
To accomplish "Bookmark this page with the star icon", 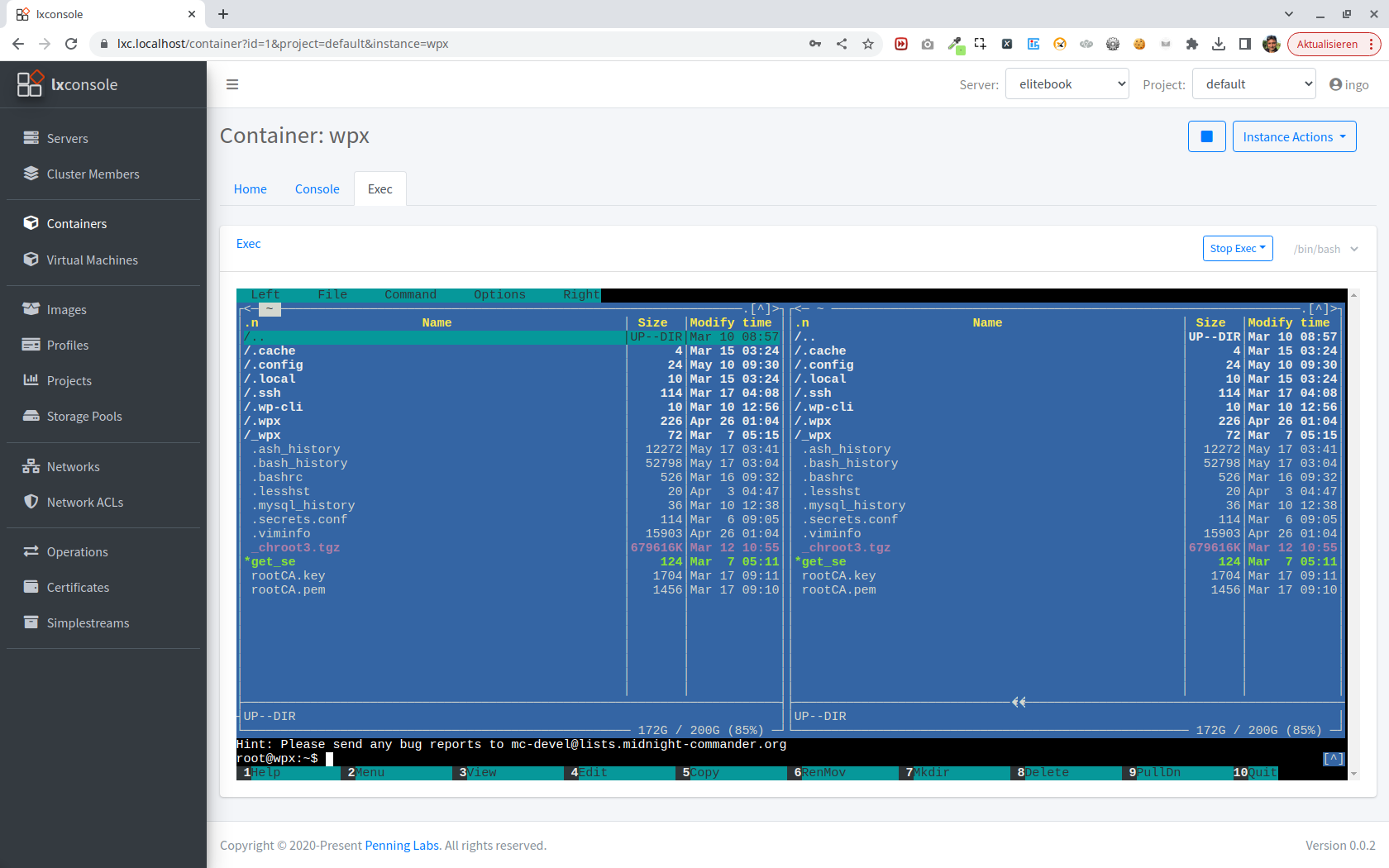I will coord(868,44).
